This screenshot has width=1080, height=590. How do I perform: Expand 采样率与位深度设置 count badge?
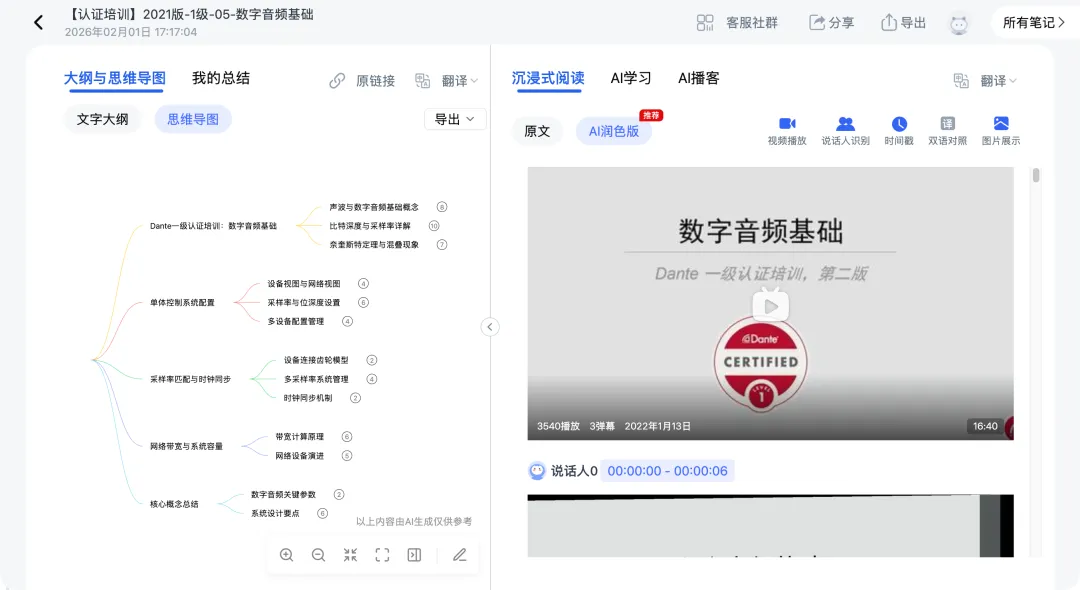pos(364,302)
